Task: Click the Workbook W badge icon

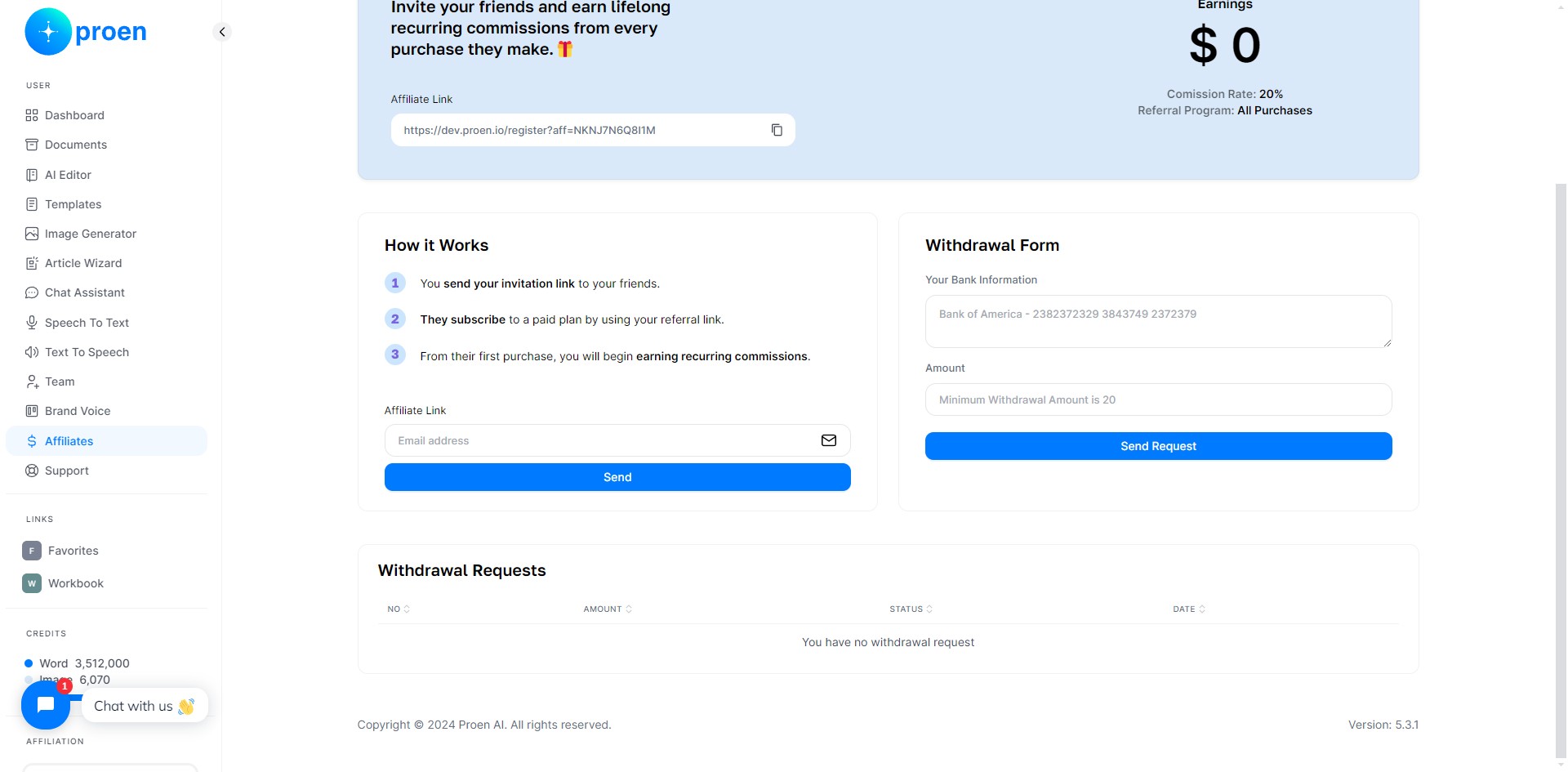Action: [x=32, y=583]
